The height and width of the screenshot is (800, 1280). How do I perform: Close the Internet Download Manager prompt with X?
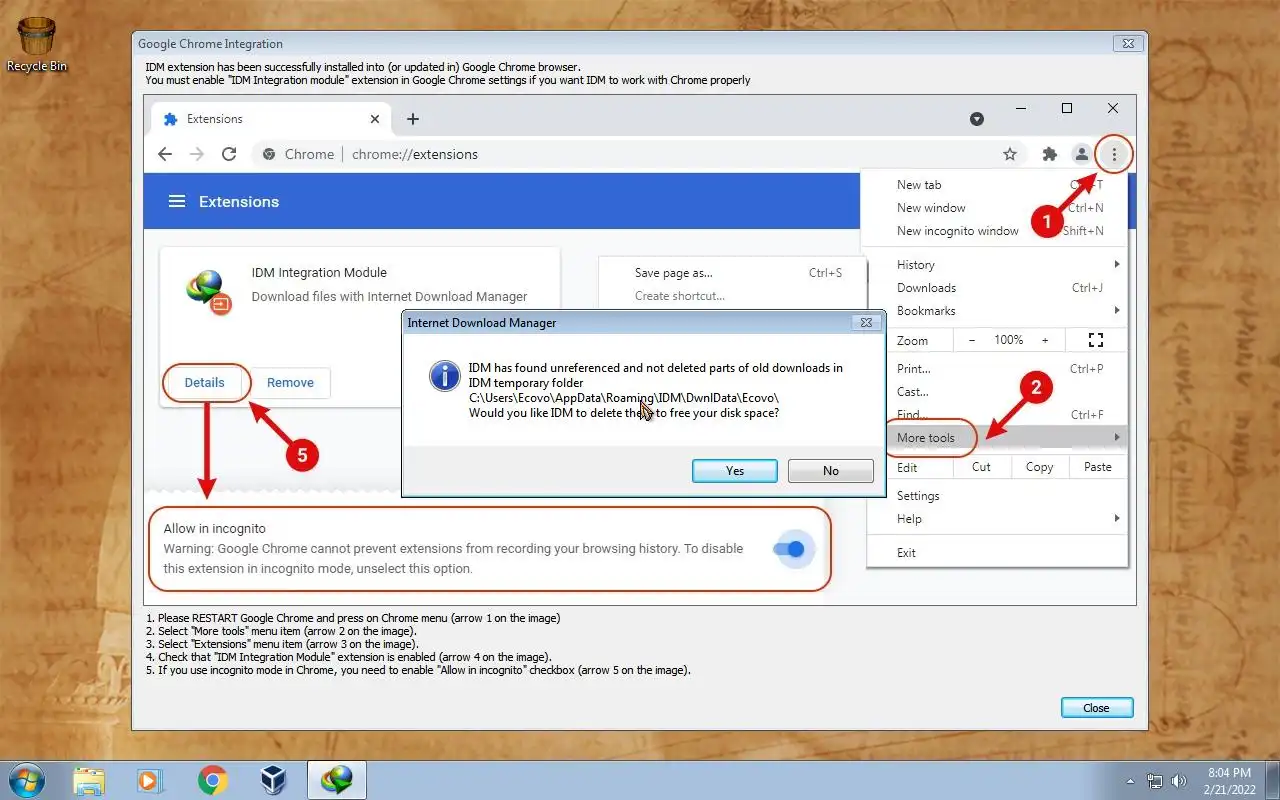[x=866, y=323]
